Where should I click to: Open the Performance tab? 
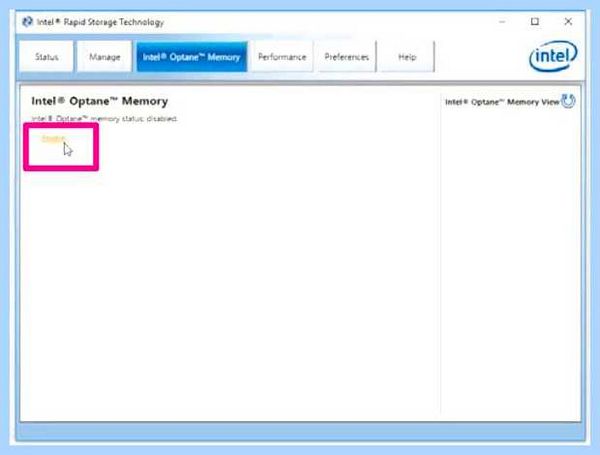(x=282, y=57)
